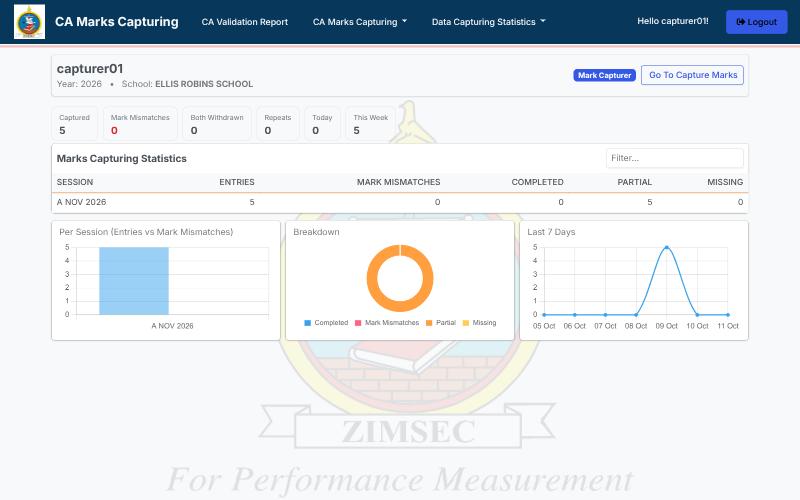Focus the Filter input field
The image size is (800, 500).
(674, 158)
